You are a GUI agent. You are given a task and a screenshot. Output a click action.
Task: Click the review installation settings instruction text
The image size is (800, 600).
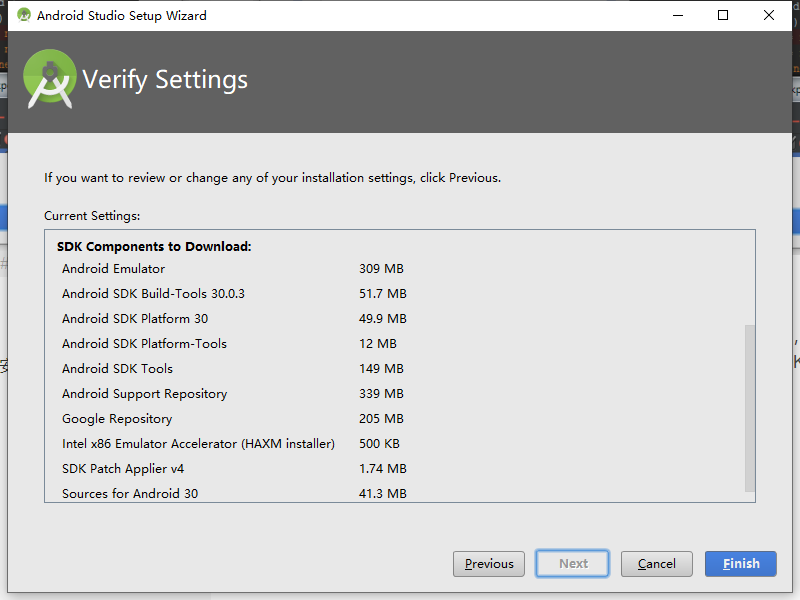(272, 178)
